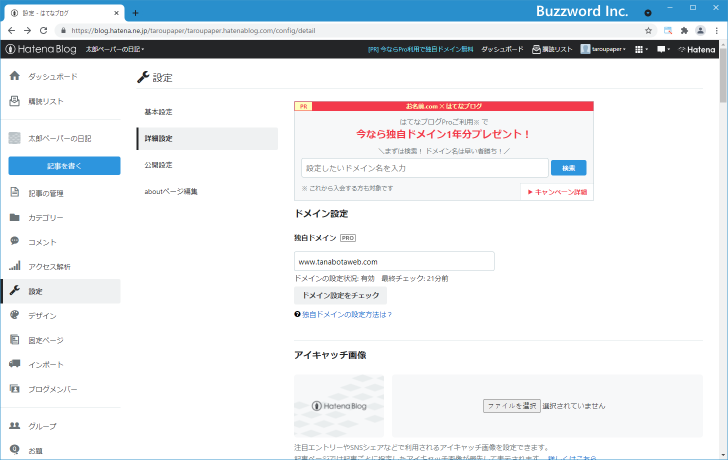
Task: Click the コメント speech bubble icon
Action: (15, 241)
